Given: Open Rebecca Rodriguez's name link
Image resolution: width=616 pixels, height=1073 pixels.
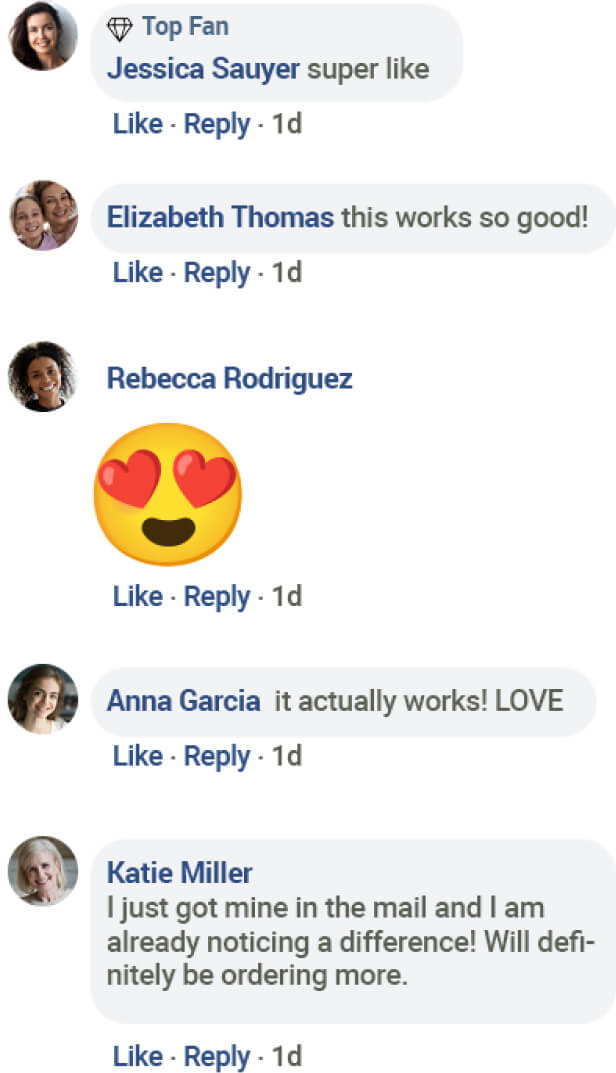Looking at the screenshot, I should (x=229, y=379).
